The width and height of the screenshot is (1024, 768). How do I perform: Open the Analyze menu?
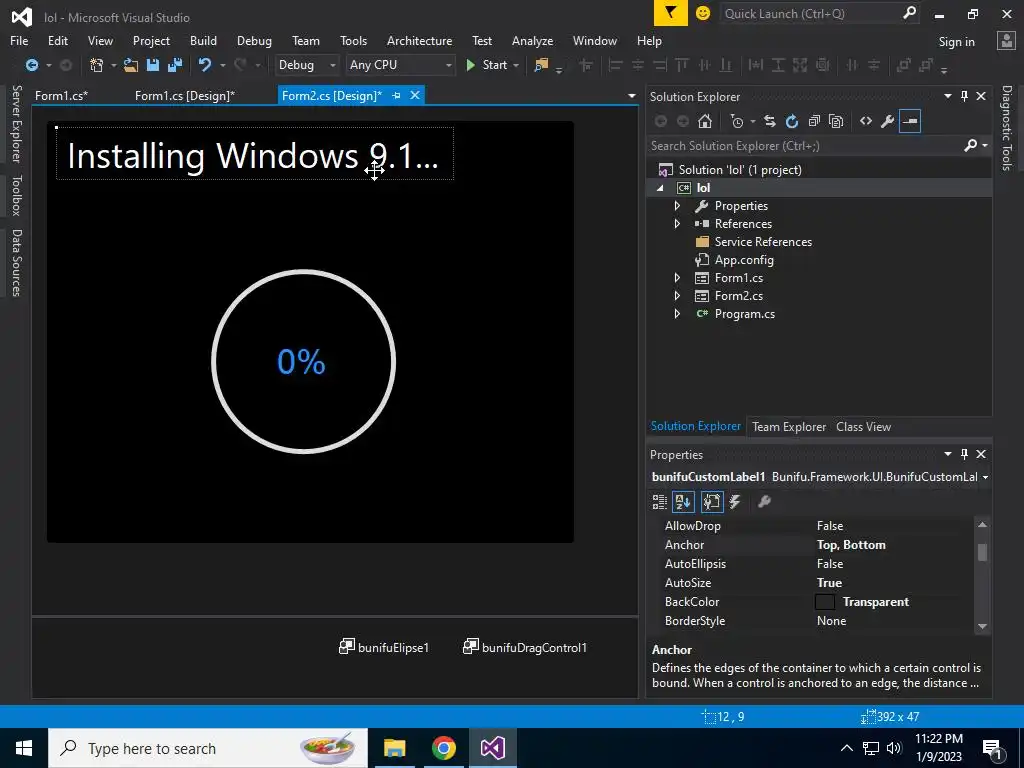click(532, 40)
